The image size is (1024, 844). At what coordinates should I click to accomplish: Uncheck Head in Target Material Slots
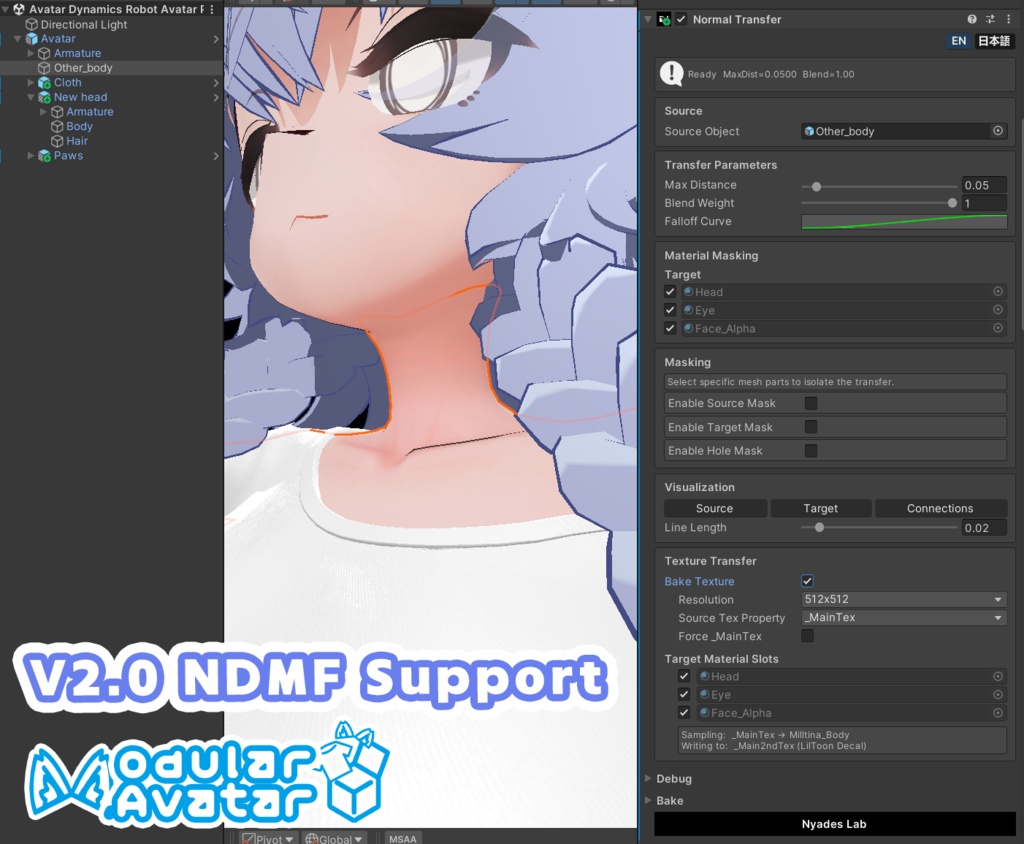(684, 676)
